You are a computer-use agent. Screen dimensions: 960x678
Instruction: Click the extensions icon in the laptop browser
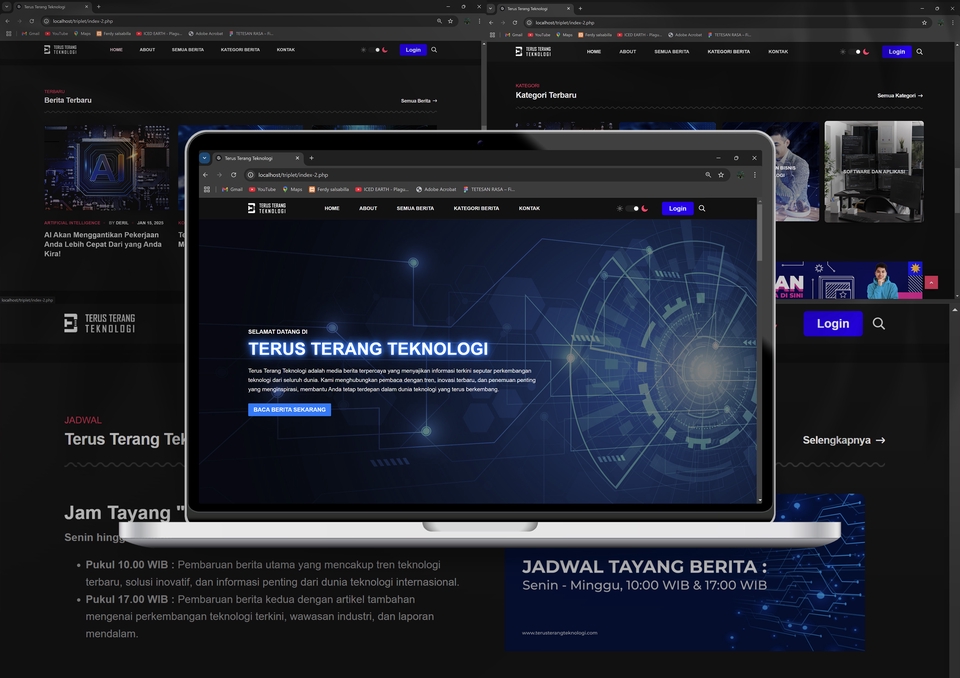[x=740, y=175]
